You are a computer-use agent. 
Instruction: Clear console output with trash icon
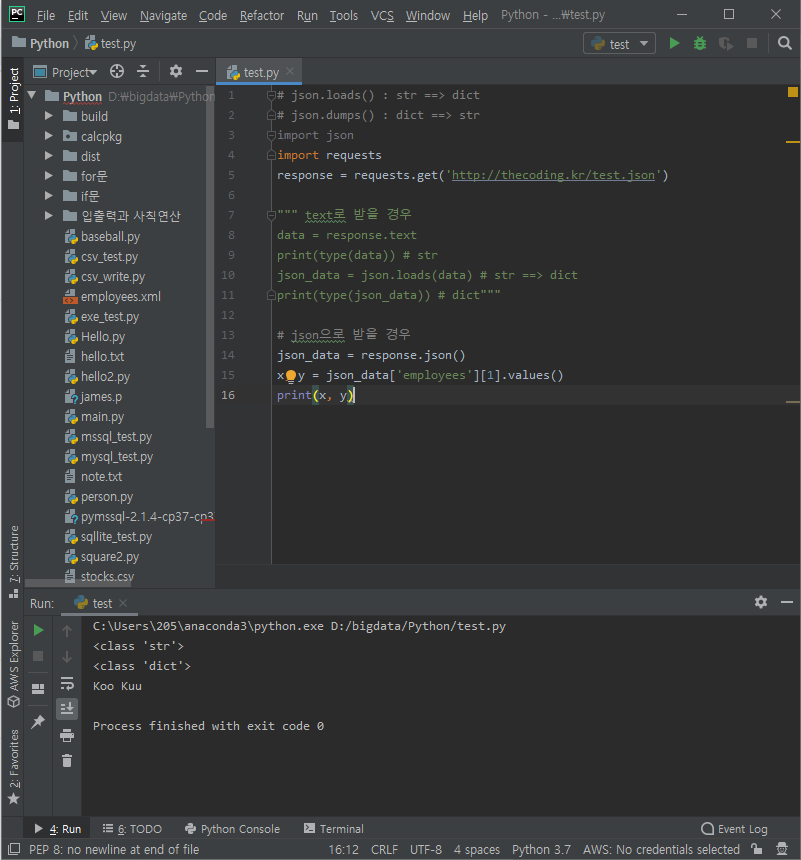[x=67, y=761]
